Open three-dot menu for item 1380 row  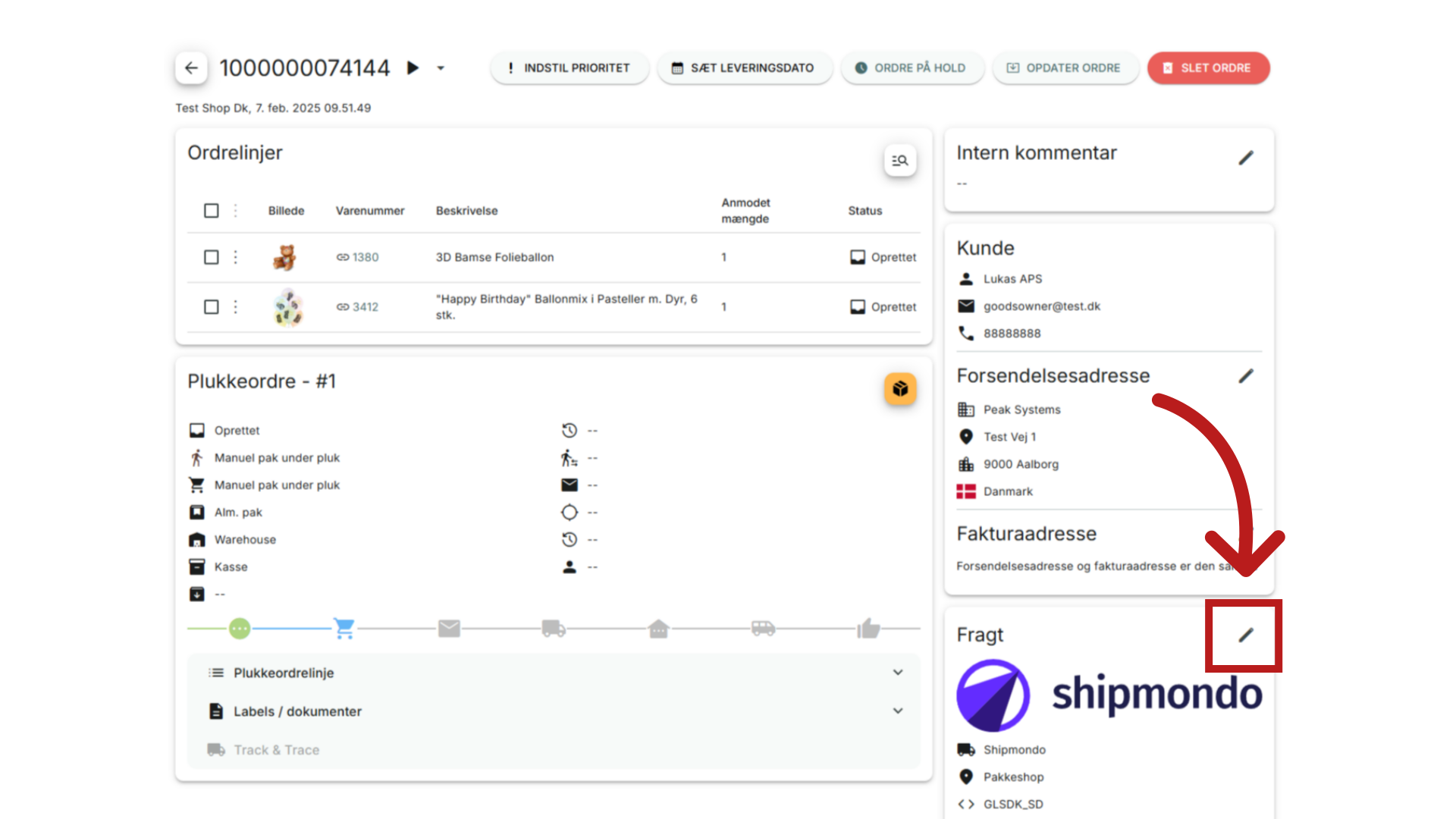point(236,257)
